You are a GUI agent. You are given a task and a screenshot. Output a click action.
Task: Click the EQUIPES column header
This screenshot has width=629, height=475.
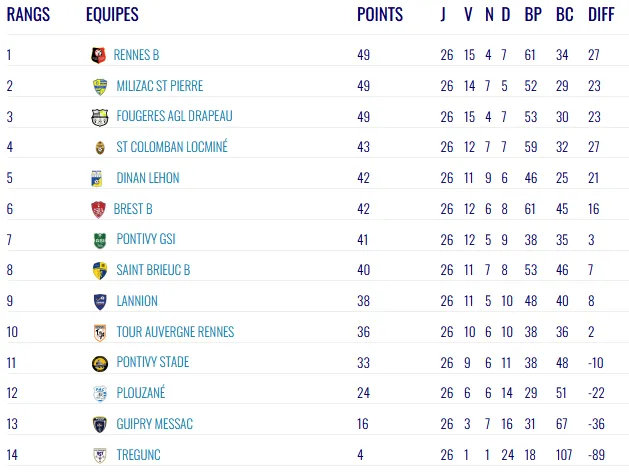112,15
